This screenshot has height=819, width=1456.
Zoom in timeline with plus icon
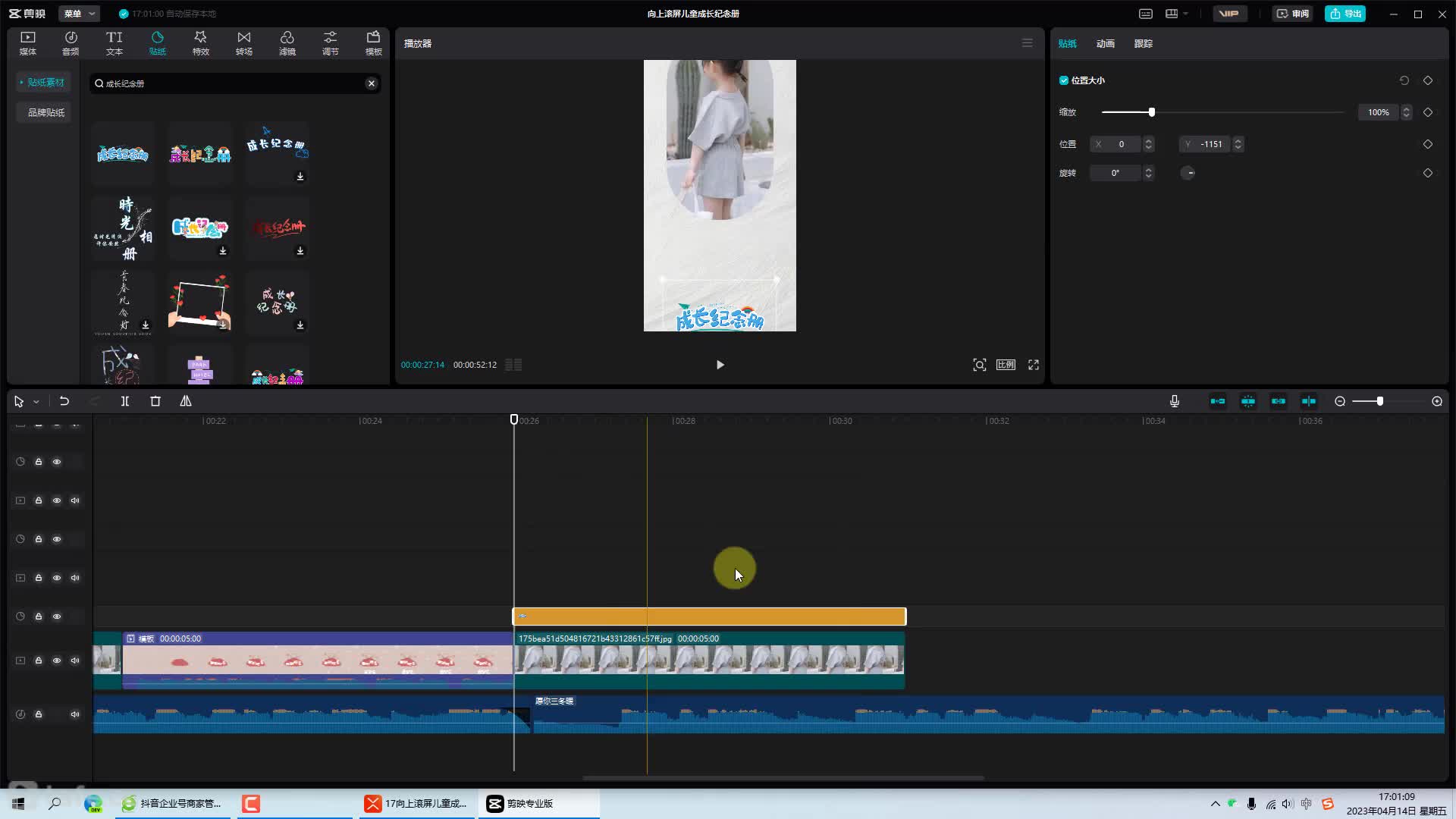tap(1437, 401)
